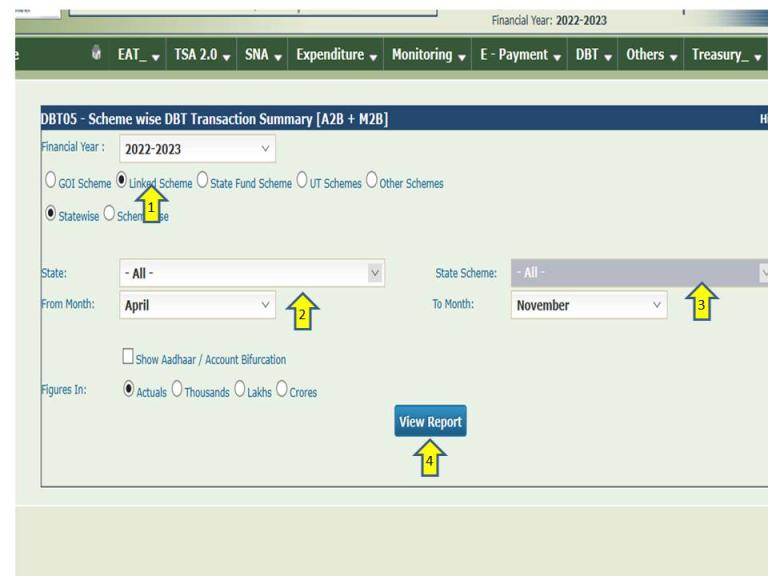Click the home icon before EAT_ menu

click(x=96, y=52)
